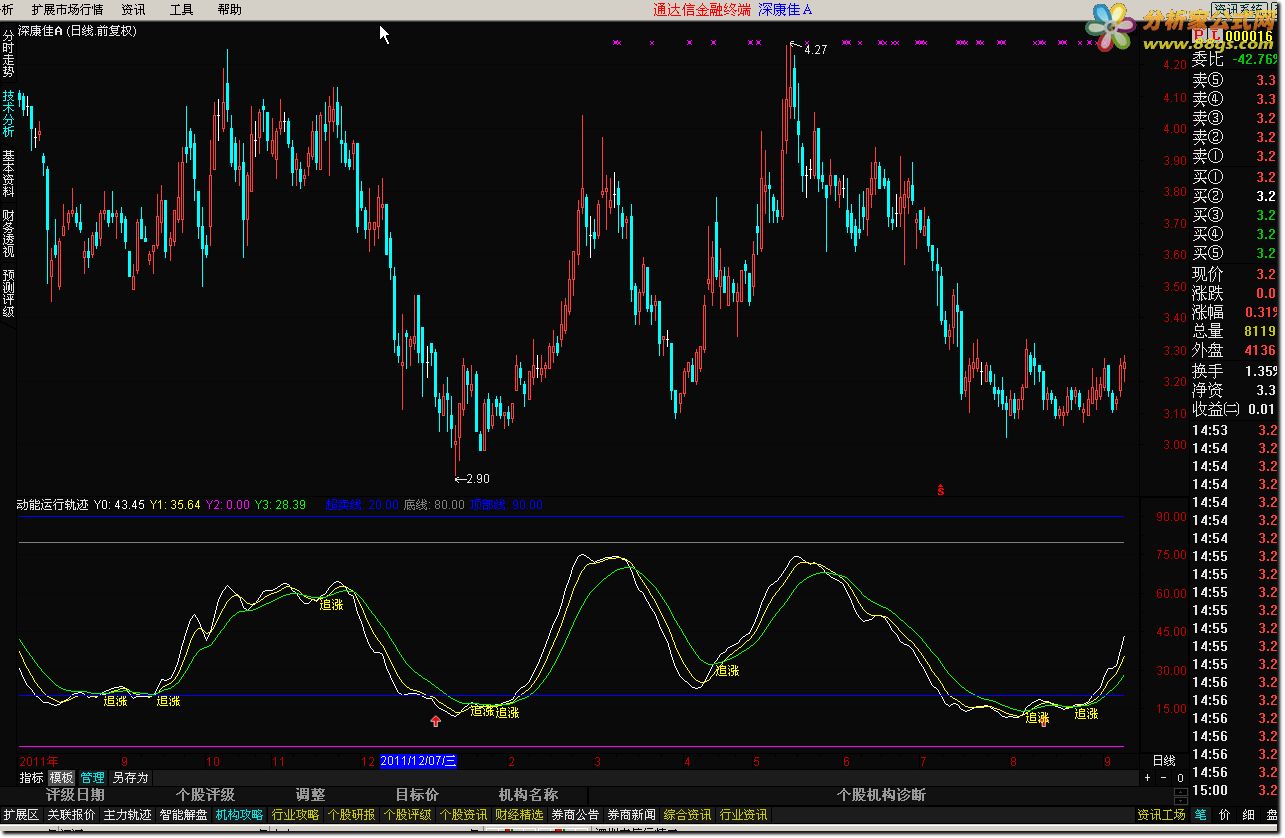
Task: Reset zoom with the 0 button
Action: pos(1179,777)
